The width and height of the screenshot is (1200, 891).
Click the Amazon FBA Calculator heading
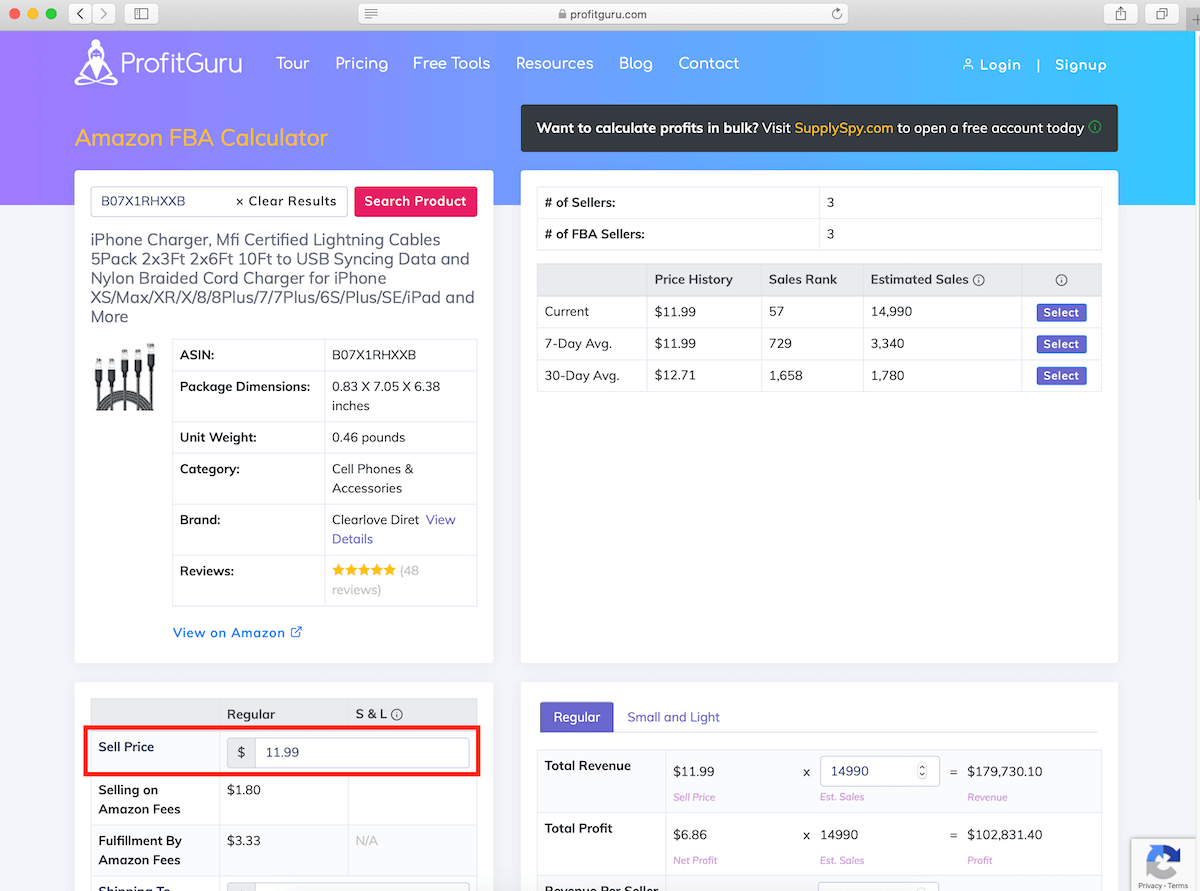(x=201, y=138)
